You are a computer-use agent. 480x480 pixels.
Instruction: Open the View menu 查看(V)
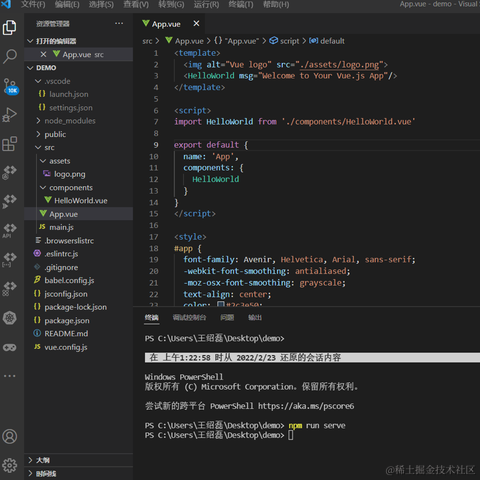click(136, 5)
